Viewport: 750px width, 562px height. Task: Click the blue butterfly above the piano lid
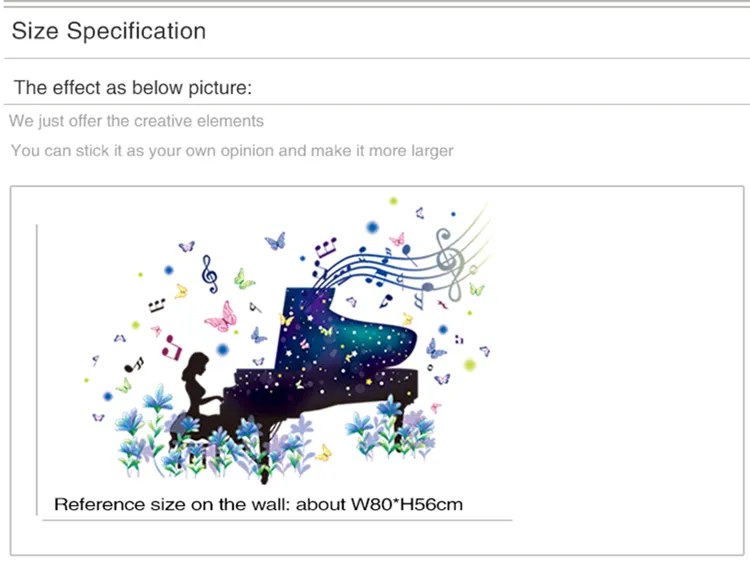tap(275, 241)
